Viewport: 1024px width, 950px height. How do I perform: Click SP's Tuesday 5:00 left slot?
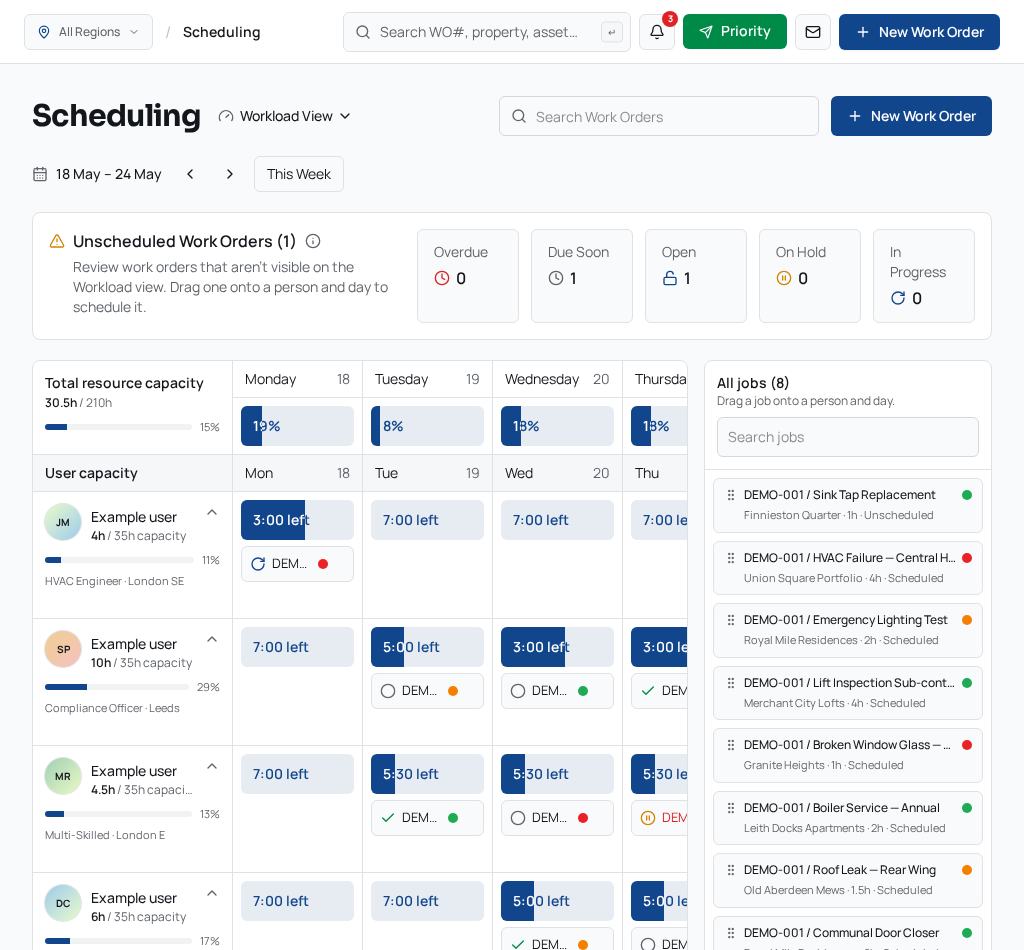[427, 647]
